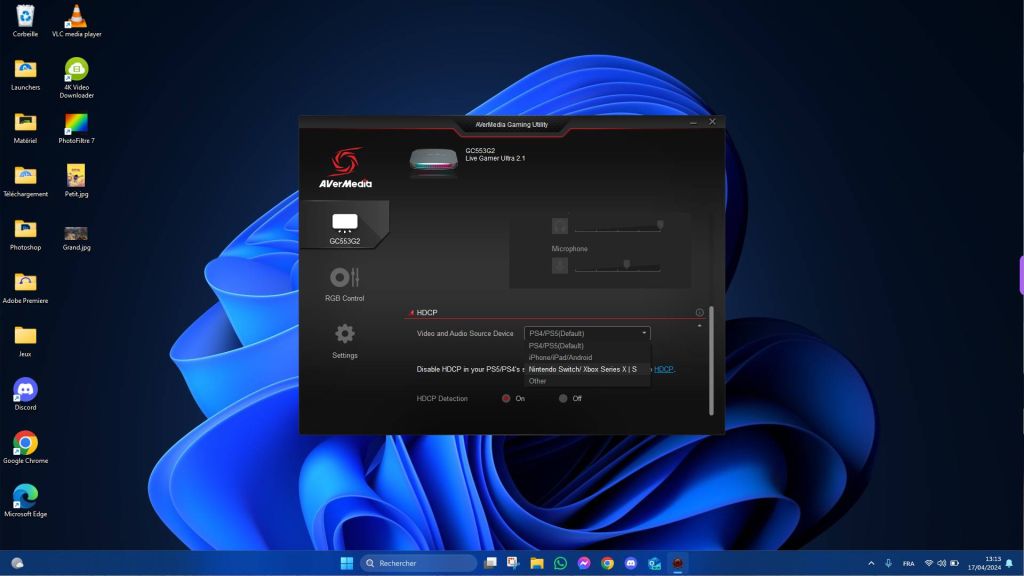Open the RGB Control section
This screenshot has width=1024, height=576.
click(x=344, y=284)
